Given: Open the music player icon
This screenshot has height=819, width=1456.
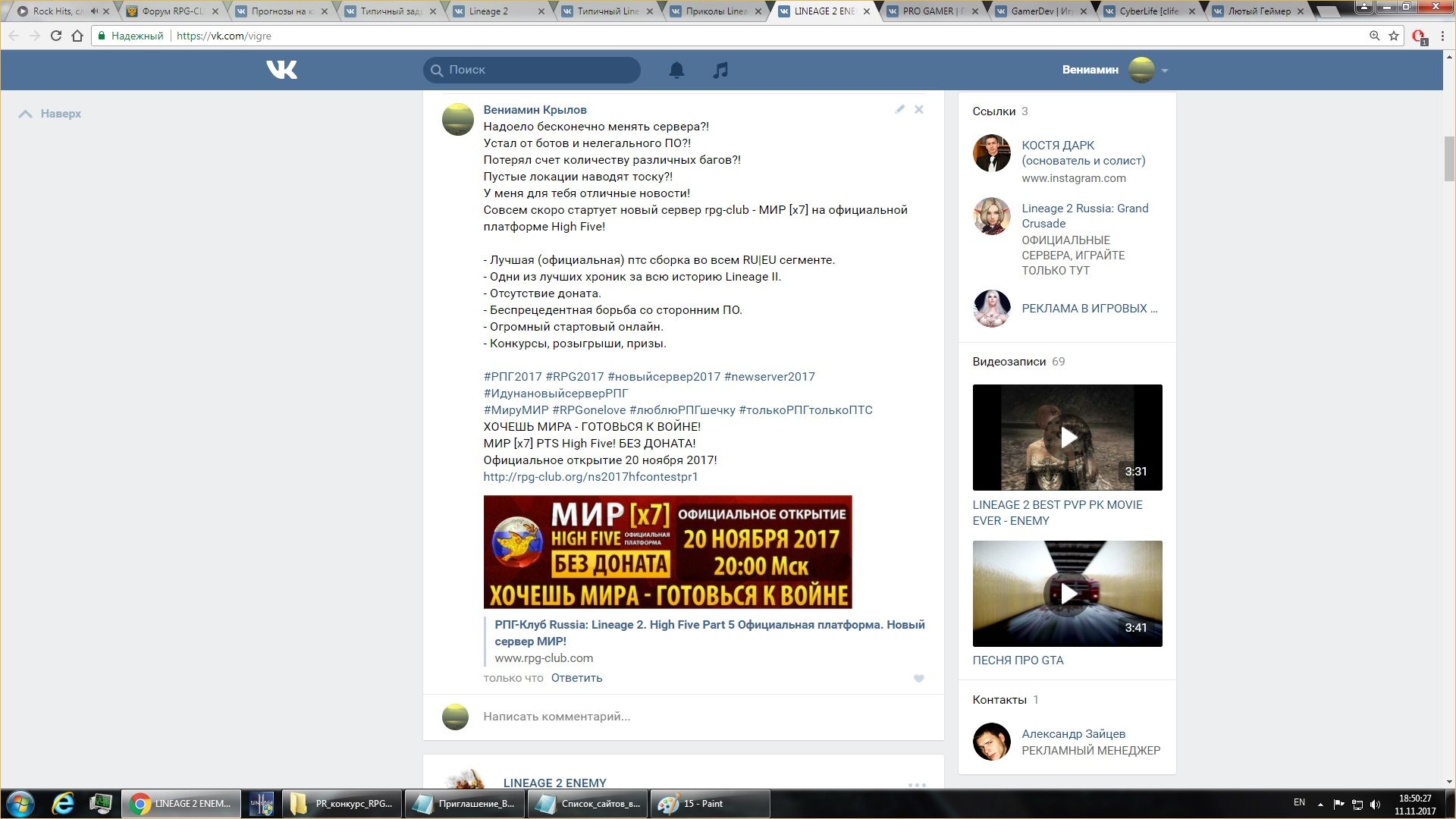Looking at the screenshot, I should pyautogui.click(x=720, y=70).
